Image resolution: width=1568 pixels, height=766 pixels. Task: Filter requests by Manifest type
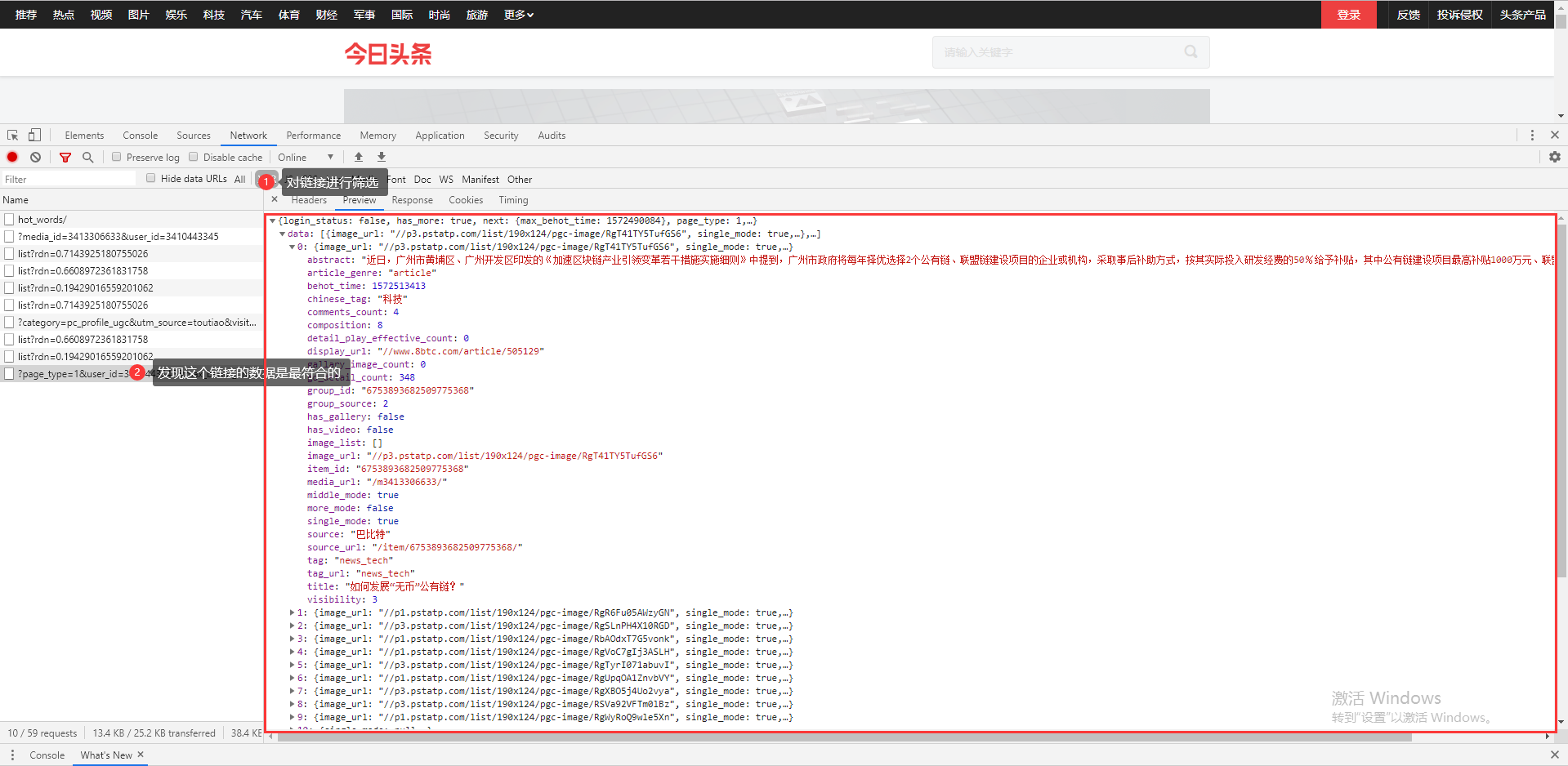(480, 179)
